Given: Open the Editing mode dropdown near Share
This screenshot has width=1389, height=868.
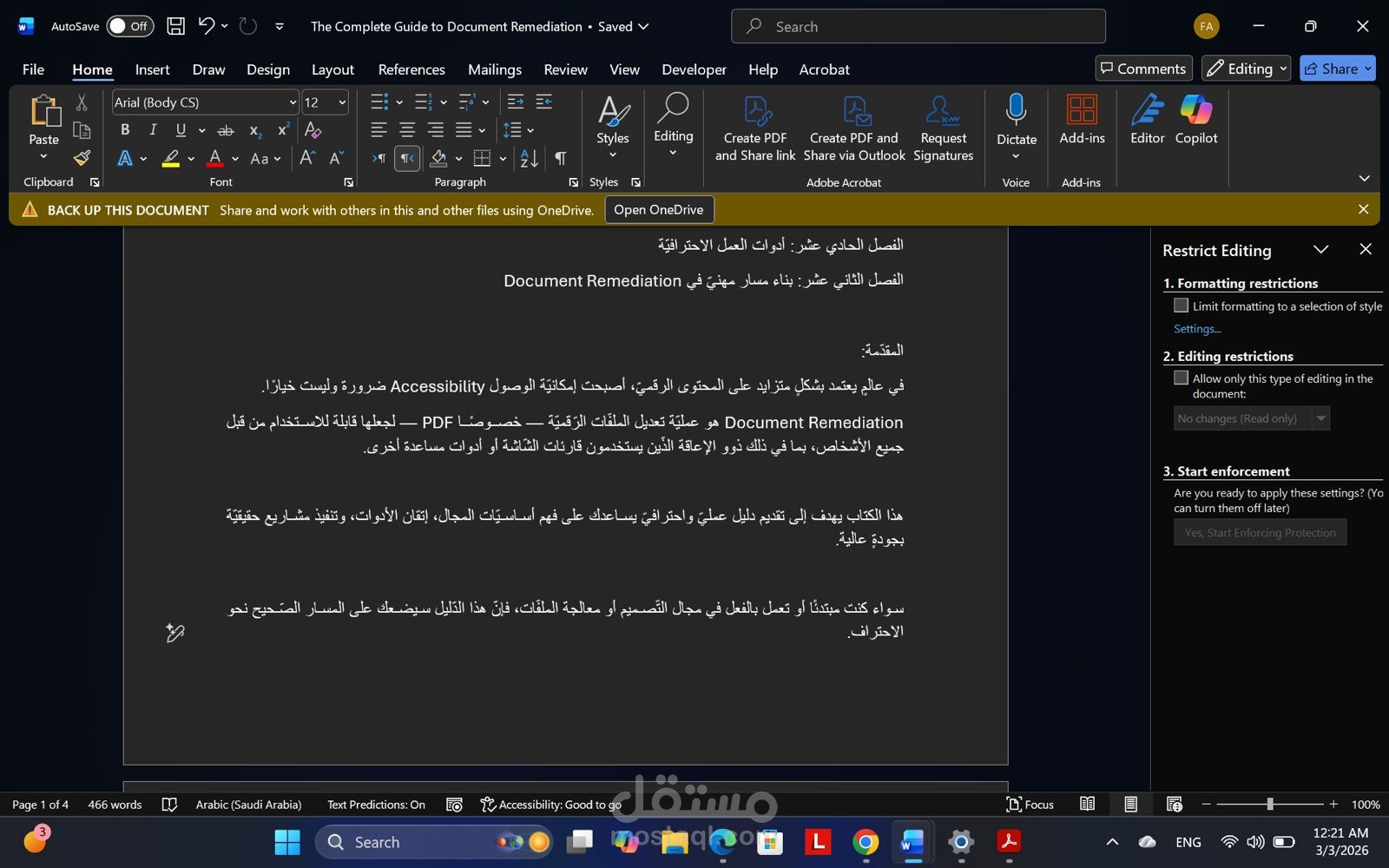Looking at the screenshot, I should tap(1247, 69).
